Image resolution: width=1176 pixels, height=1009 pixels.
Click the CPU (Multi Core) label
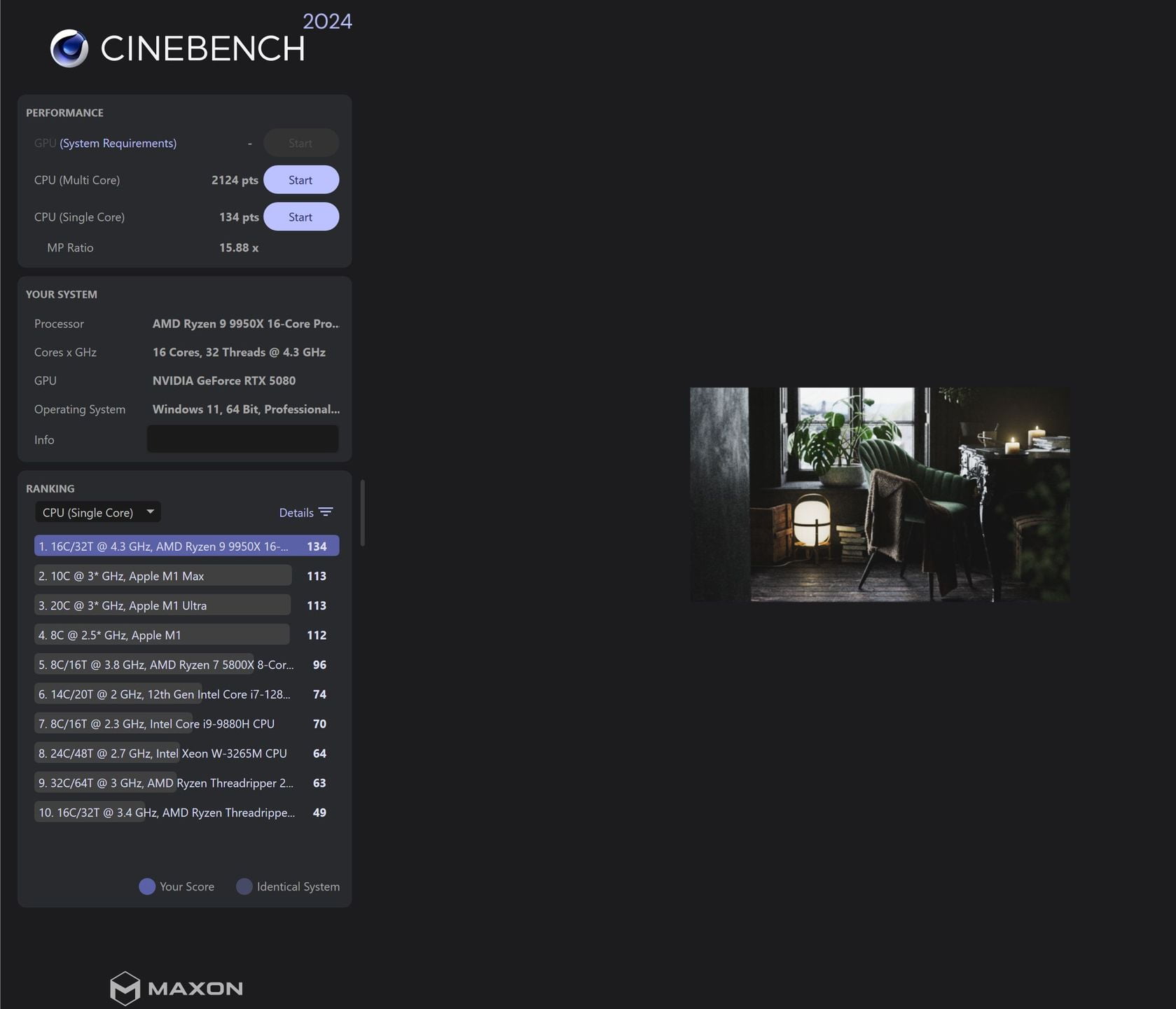tap(77, 180)
